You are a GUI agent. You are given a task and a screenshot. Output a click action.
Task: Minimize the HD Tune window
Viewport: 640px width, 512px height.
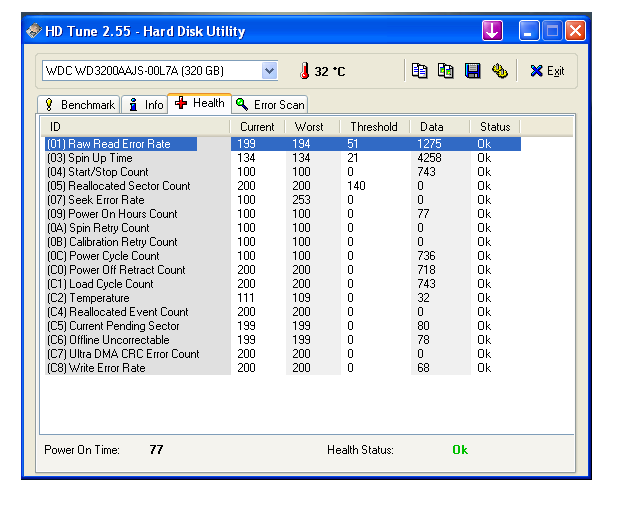tap(529, 31)
